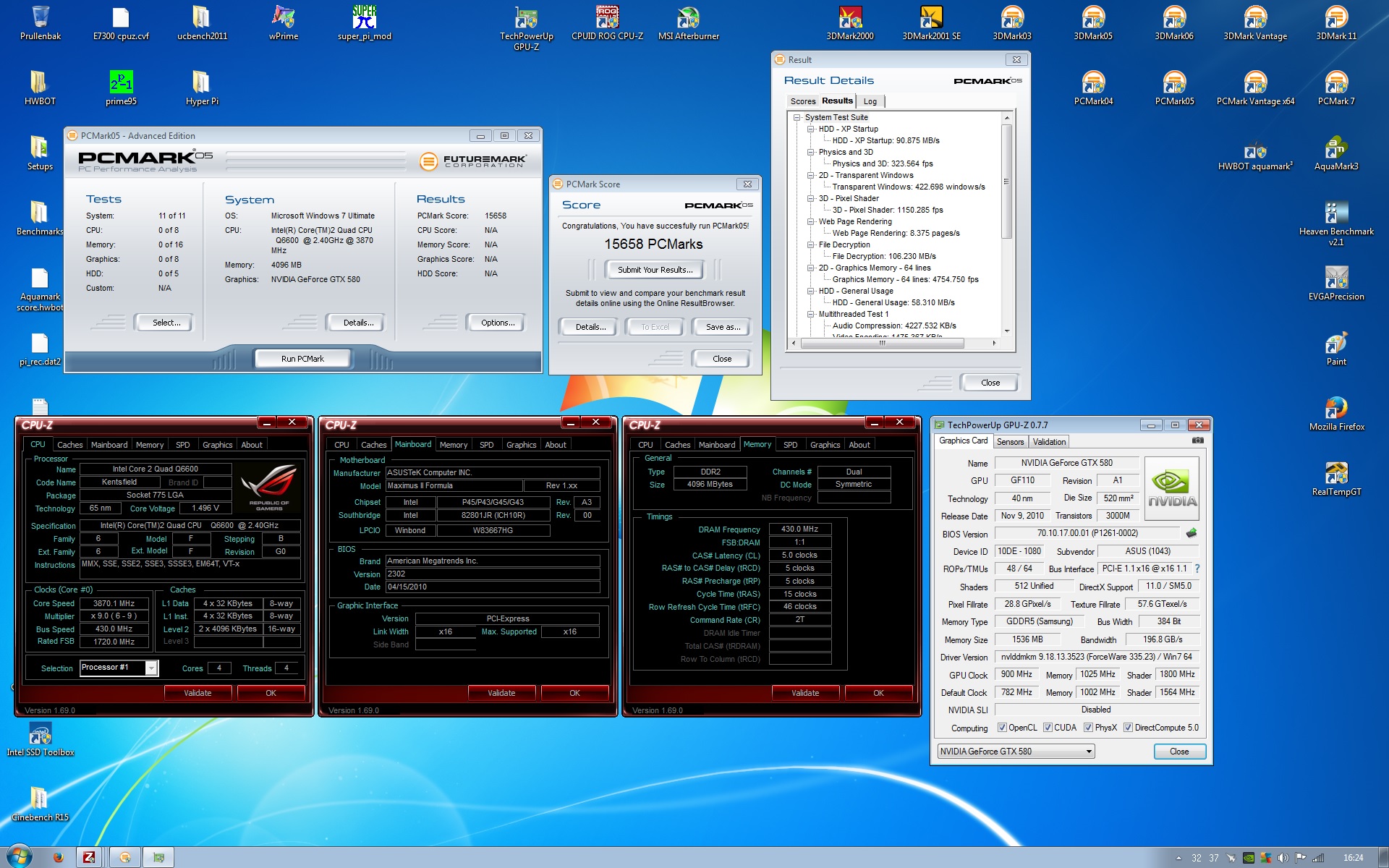Launch Mozilla Firefox desktop icon
This screenshot has width=1389, height=868.
coord(1336,412)
